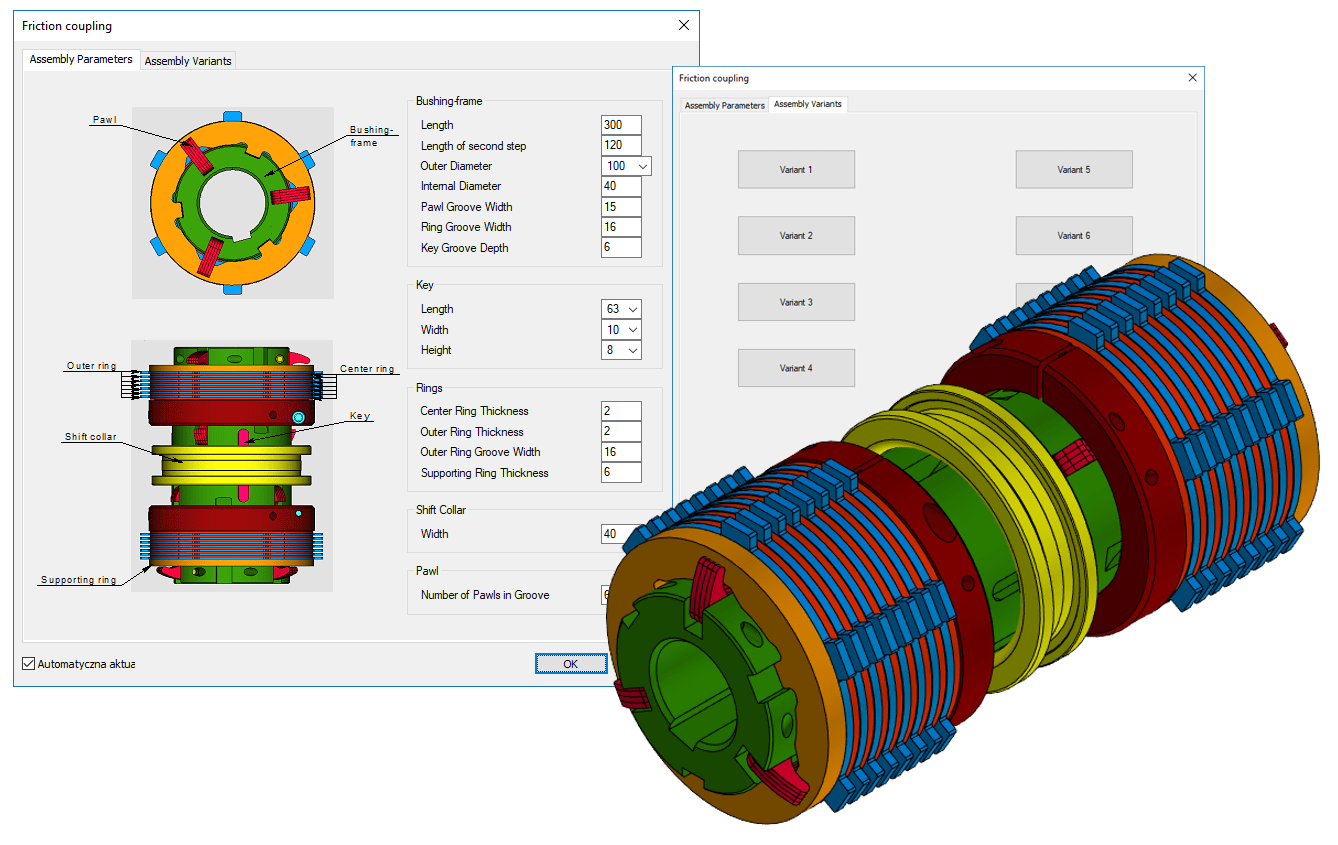Image resolution: width=1338 pixels, height=845 pixels.
Task: Select Variant 6
Action: point(1074,235)
